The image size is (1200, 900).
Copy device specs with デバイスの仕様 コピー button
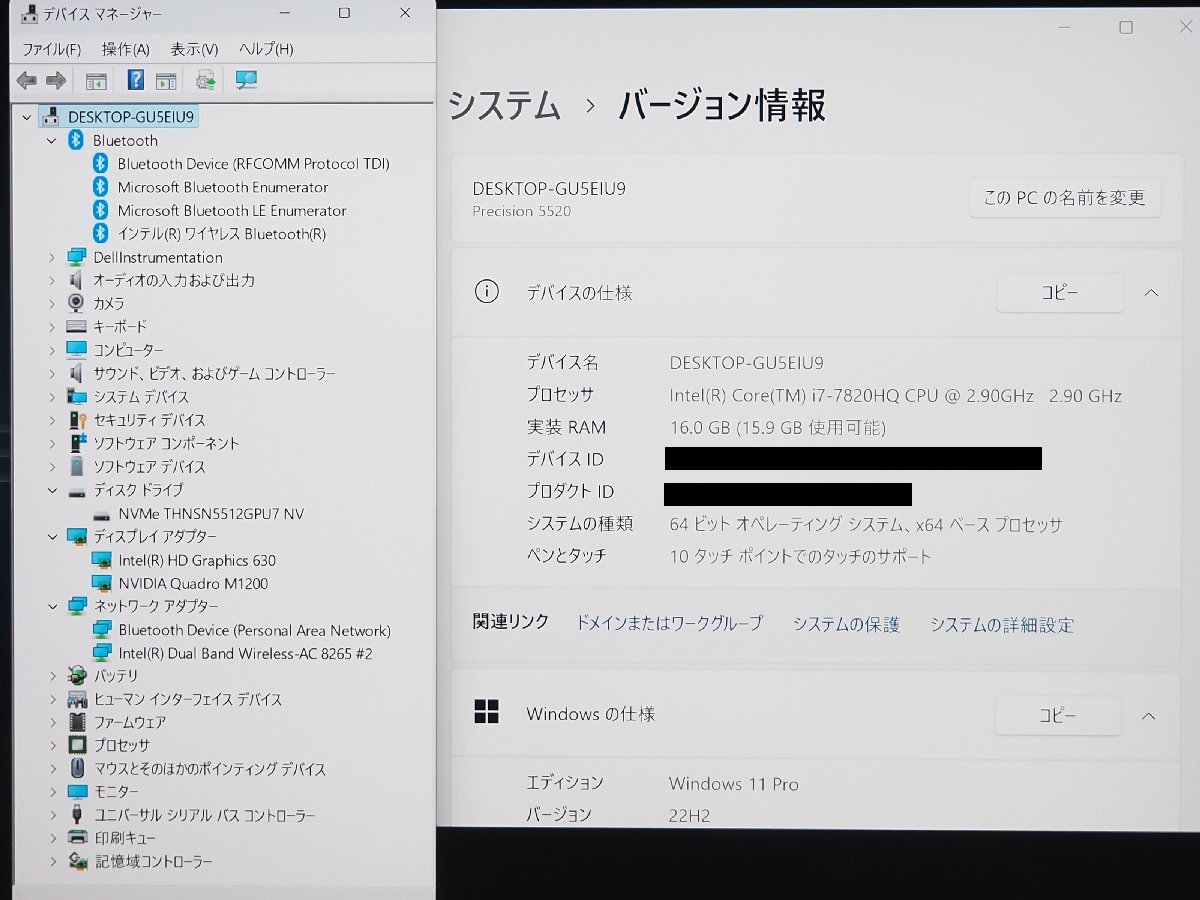[1060, 293]
